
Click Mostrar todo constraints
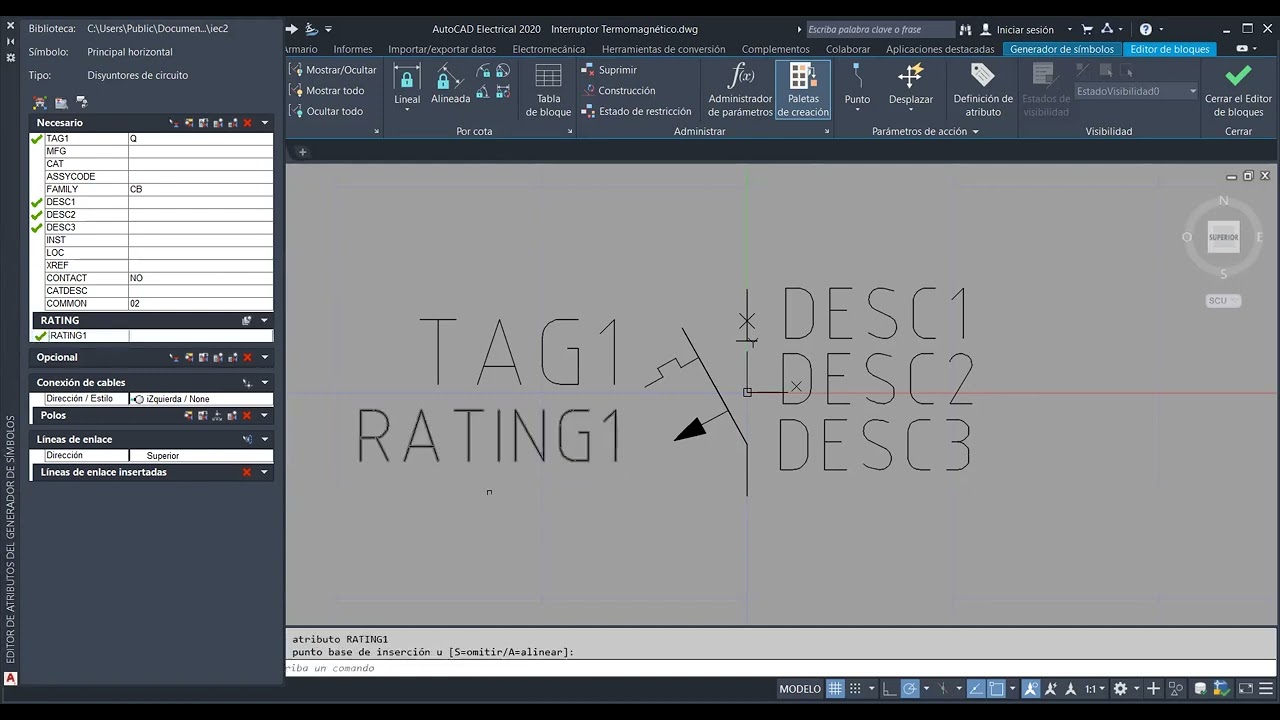327,91
